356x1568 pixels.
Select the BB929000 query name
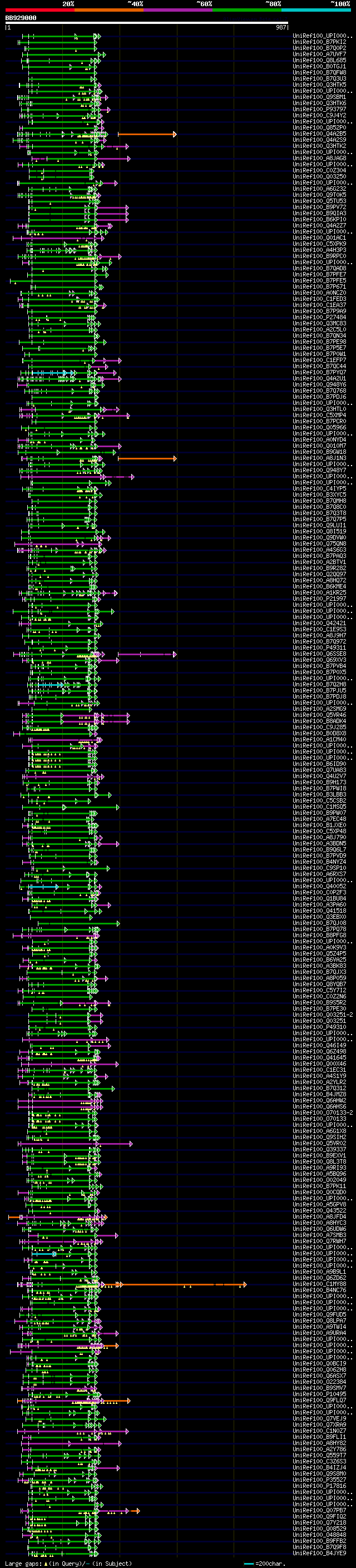point(21,18)
